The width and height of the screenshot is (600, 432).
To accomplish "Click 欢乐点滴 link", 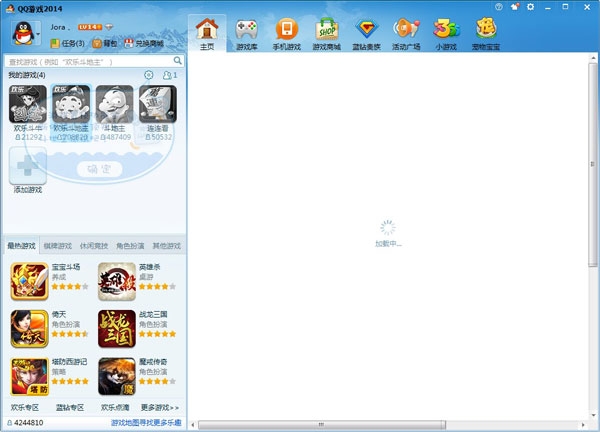I will click(115, 408).
